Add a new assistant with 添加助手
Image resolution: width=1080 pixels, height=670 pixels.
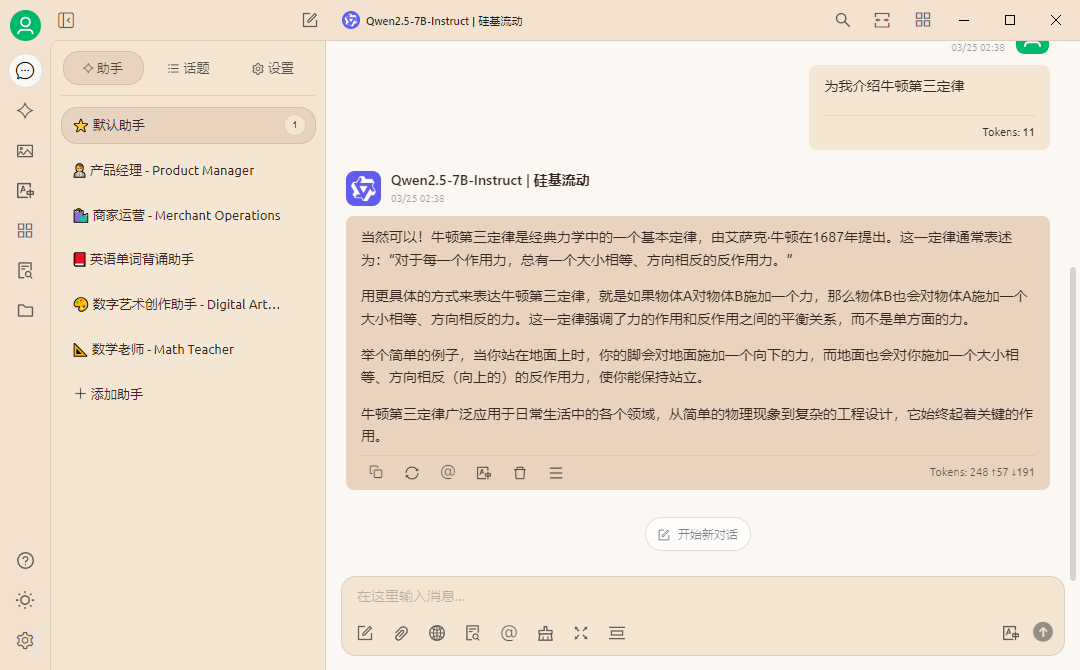[x=110, y=393]
